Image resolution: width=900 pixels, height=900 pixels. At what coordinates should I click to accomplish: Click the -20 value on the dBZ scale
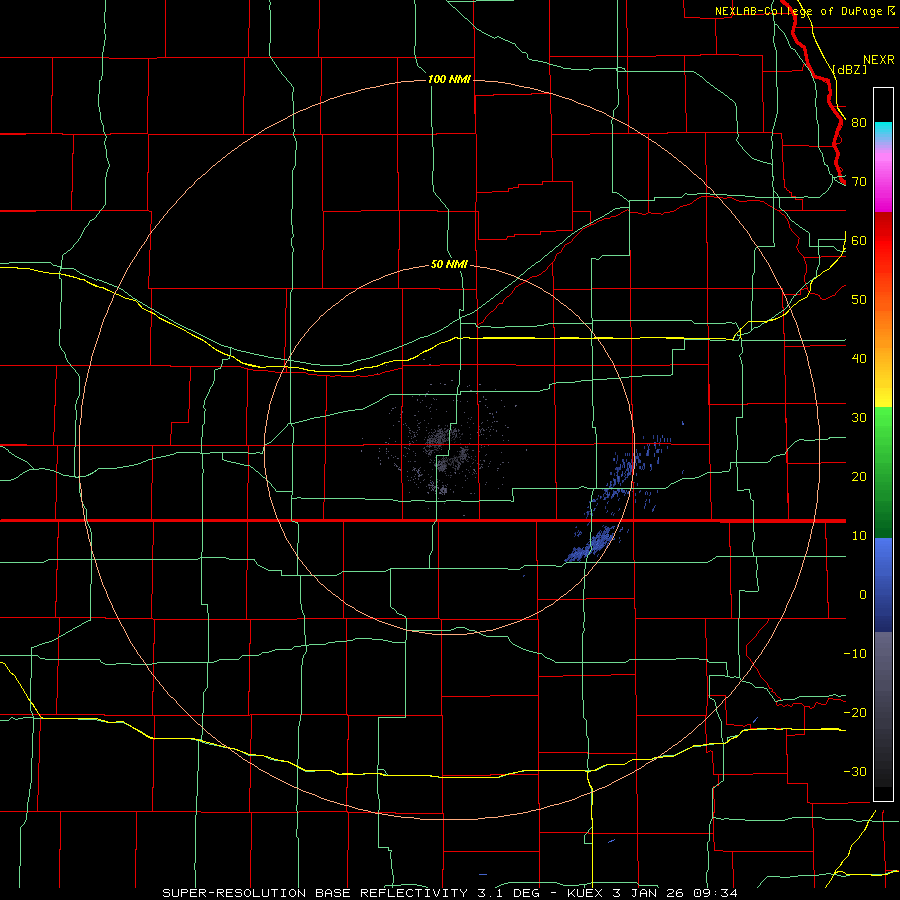pyautogui.click(x=855, y=713)
